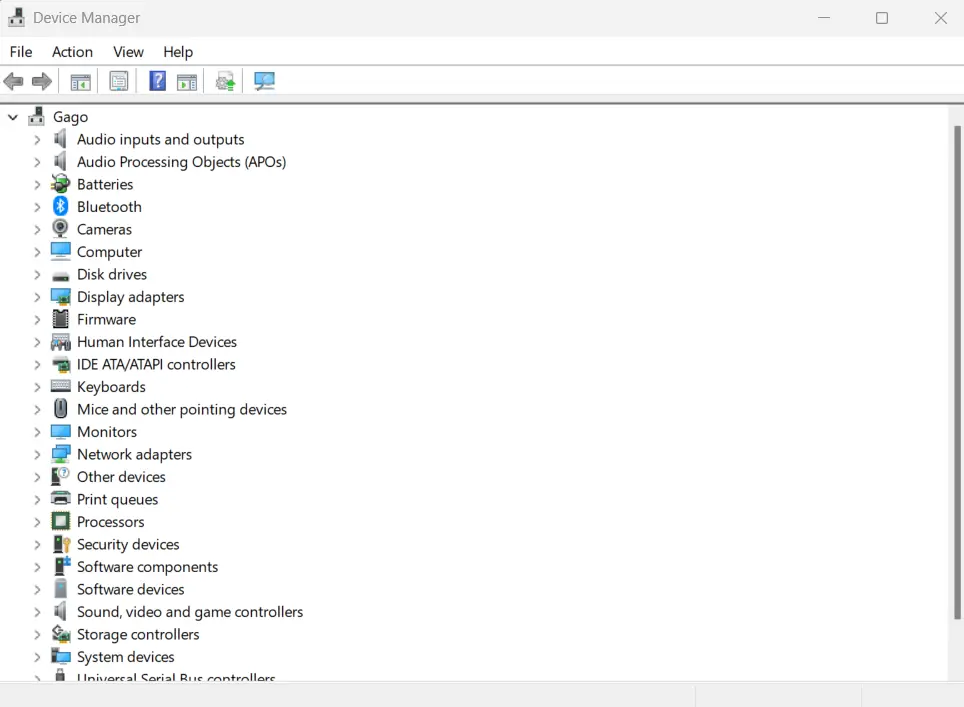Open the View menu
Screen dimensions: 964x707
tap(128, 51)
